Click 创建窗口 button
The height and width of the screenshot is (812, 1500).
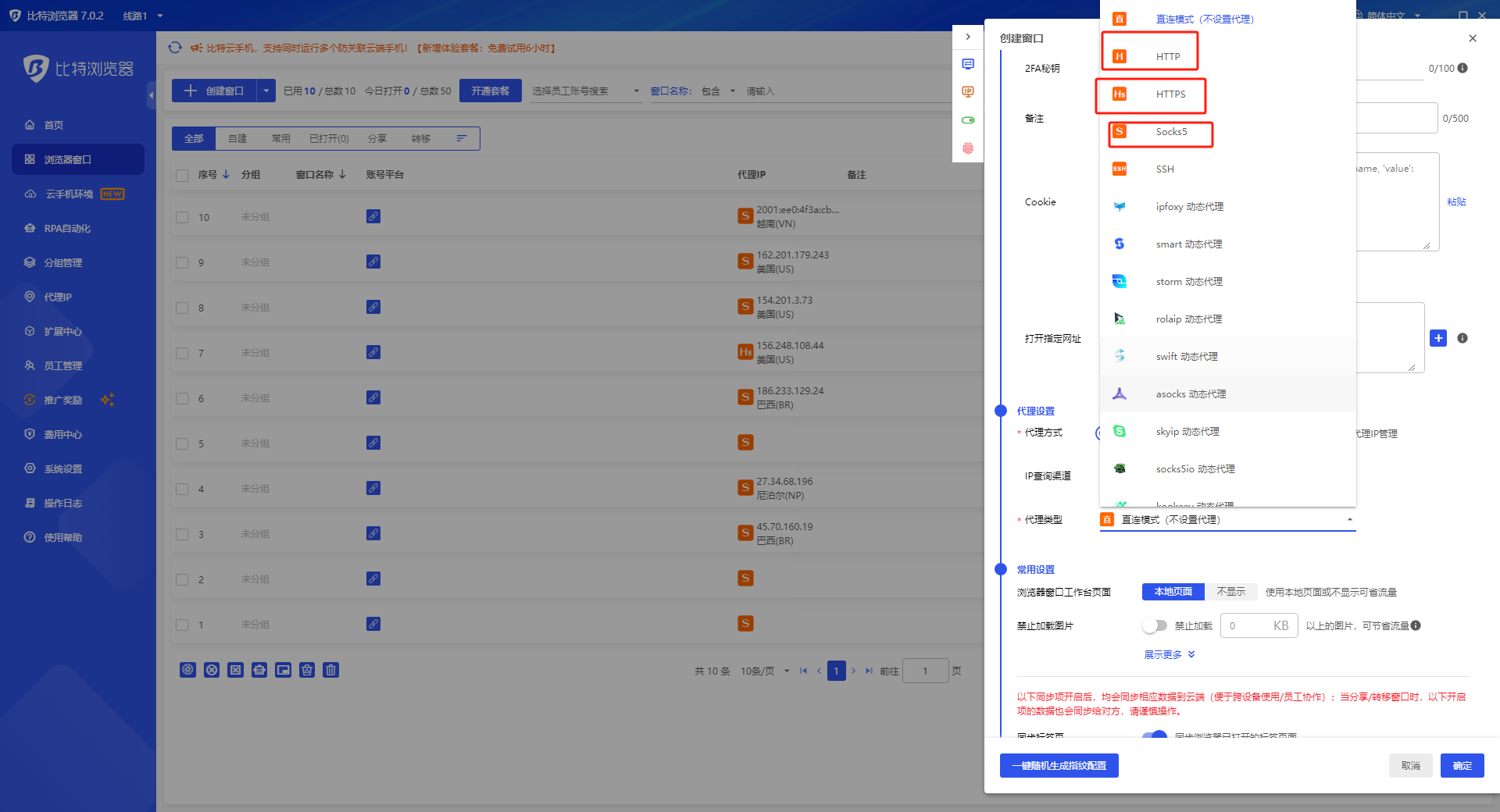(214, 91)
